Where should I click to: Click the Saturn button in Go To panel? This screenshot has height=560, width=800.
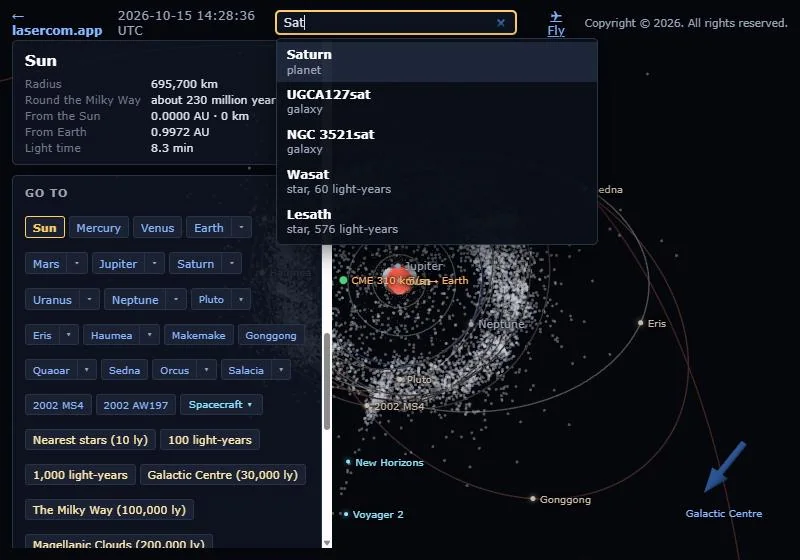(195, 264)
